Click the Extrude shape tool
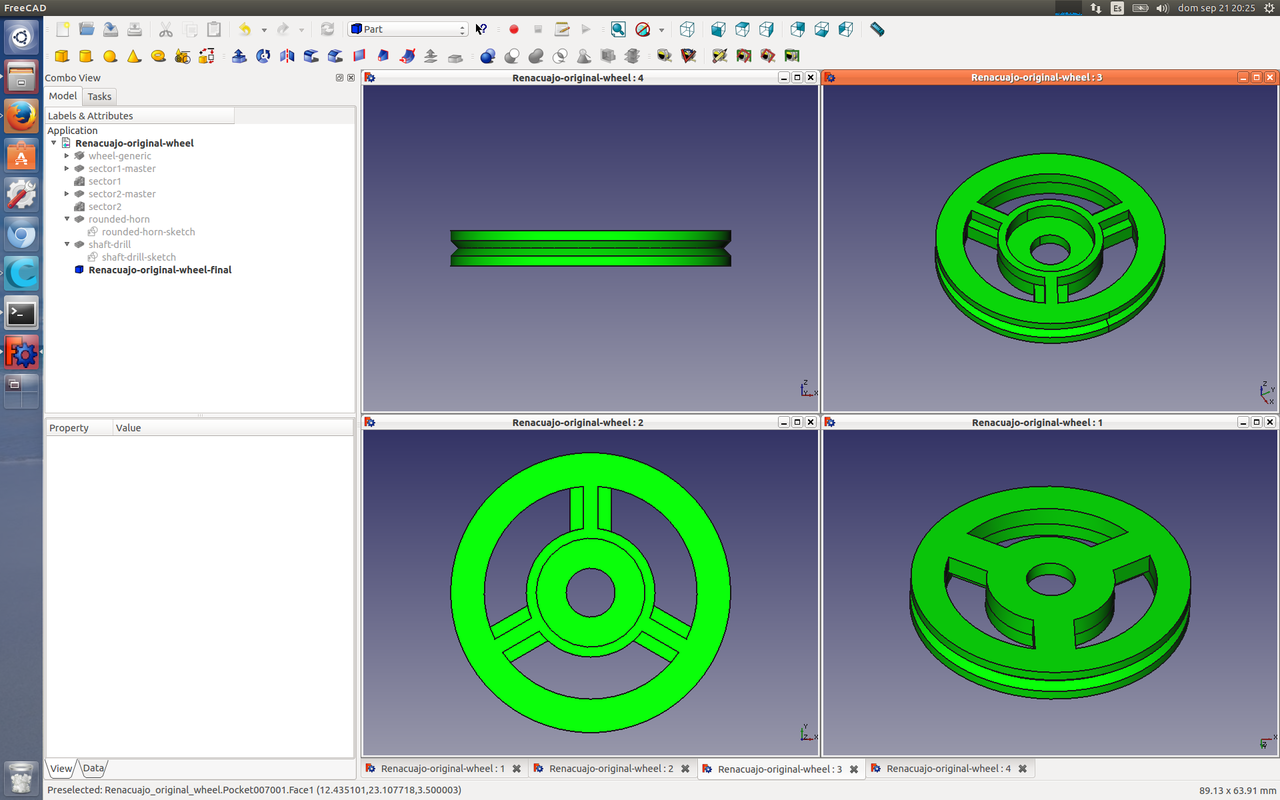The width and height of the screenshot is (1280, 800). click(x=239, y=56)
